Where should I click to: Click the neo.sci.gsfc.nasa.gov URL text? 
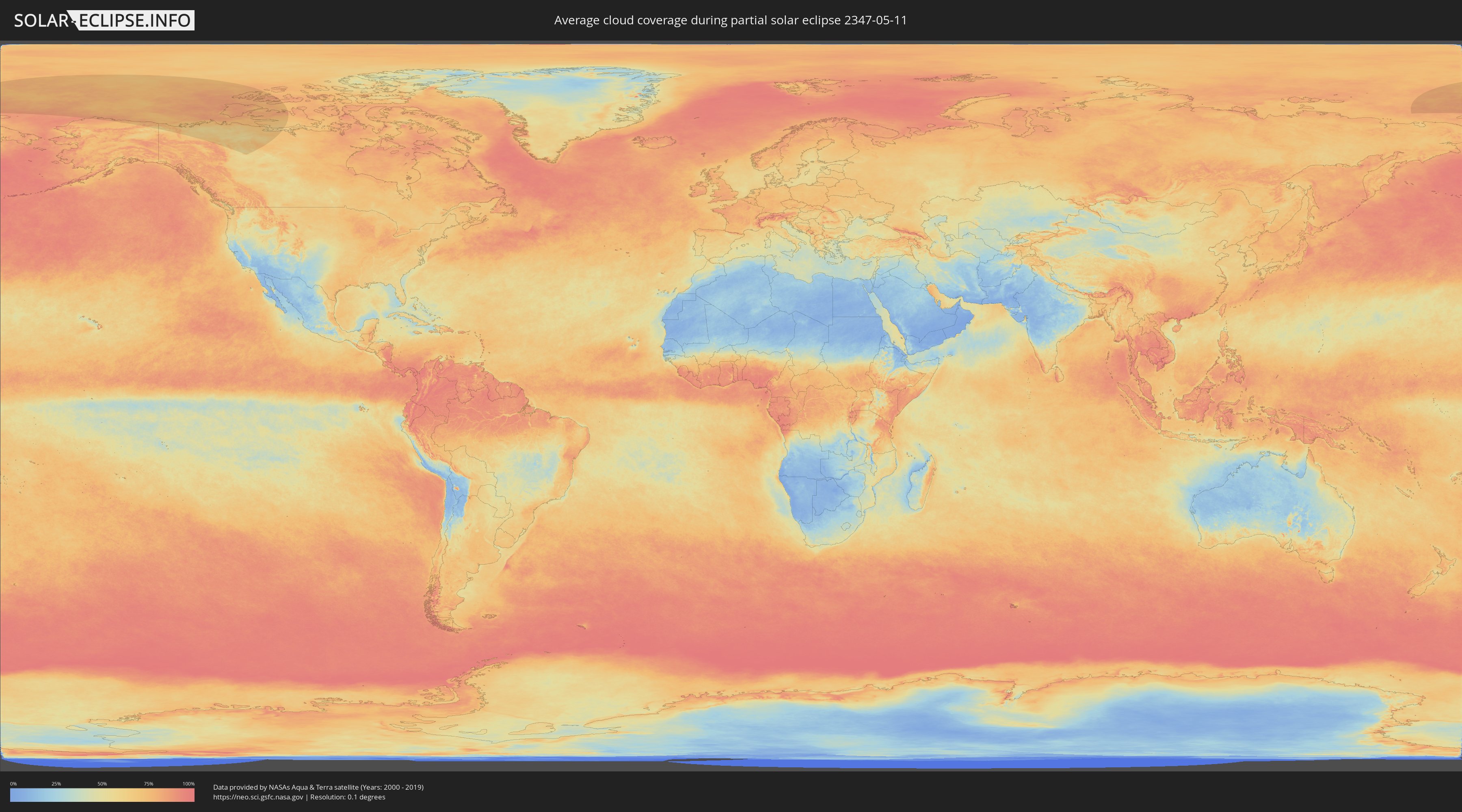coord(258,797)
